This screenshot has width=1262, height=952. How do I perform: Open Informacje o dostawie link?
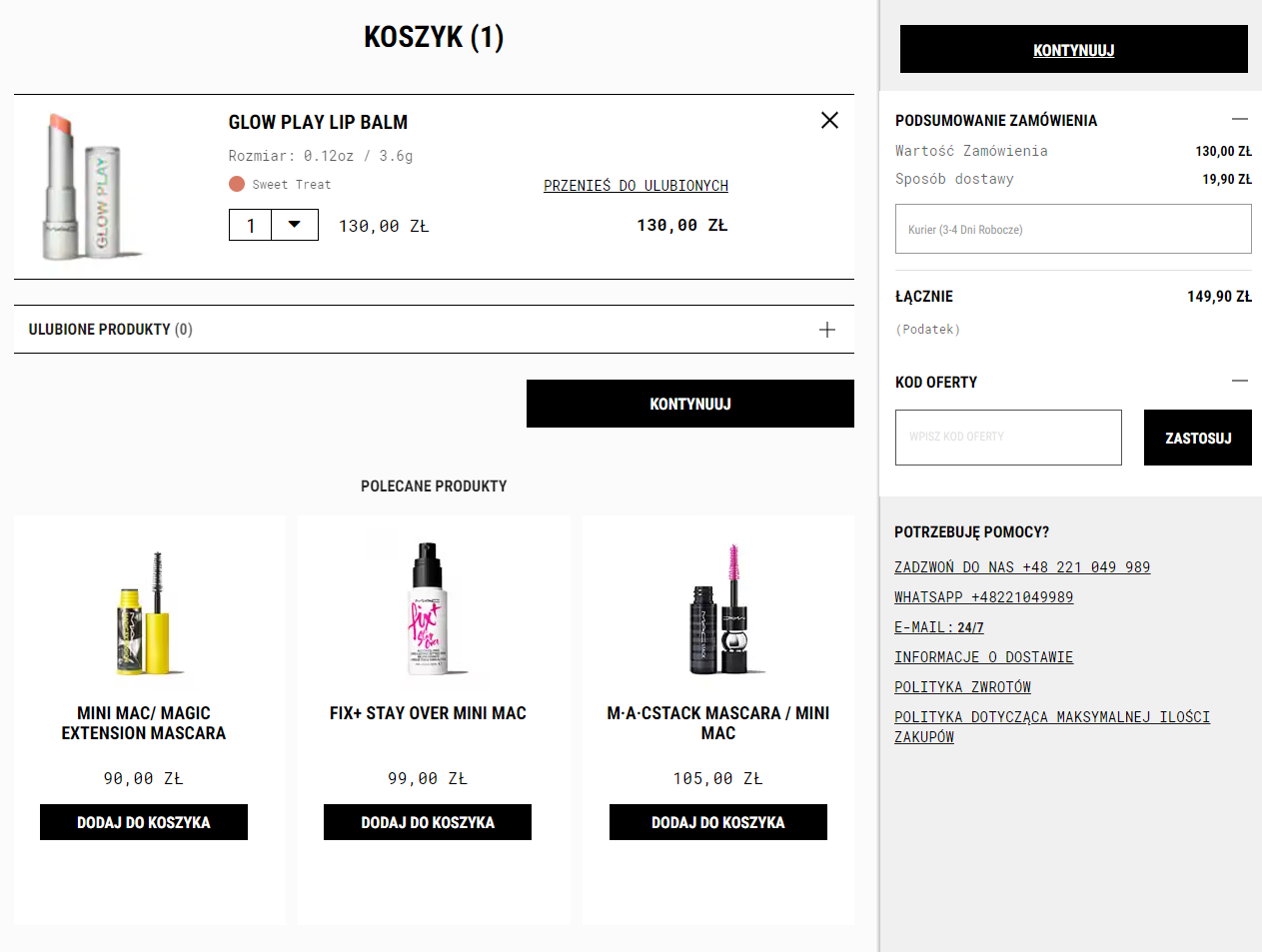click(x=983, y=657)
